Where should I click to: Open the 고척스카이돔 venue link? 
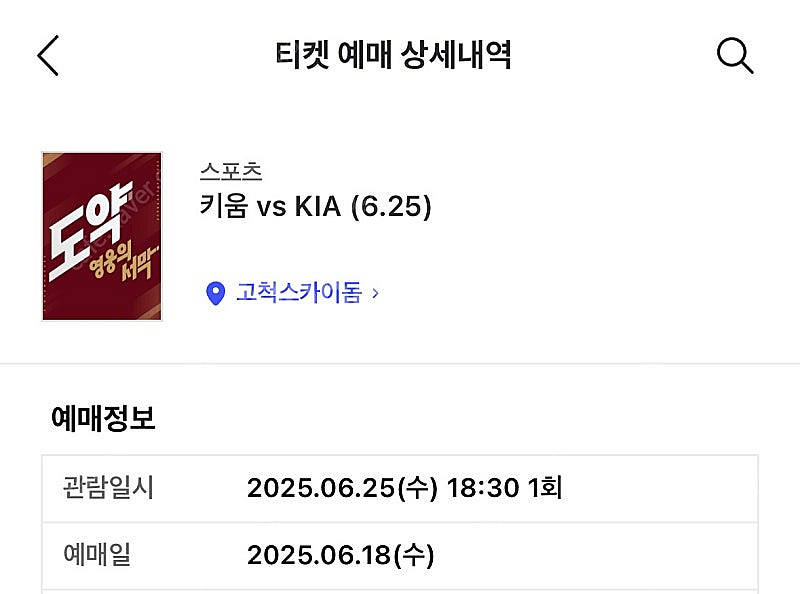click(298, 293)
